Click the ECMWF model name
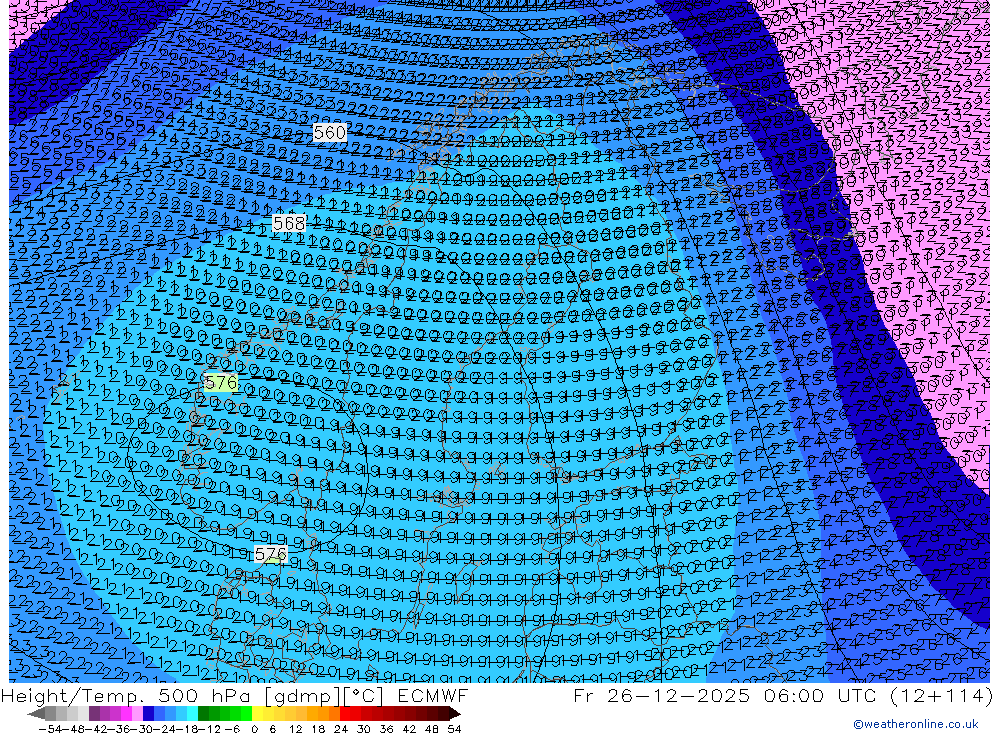The height and width of the screenshot is (733, 1000). click(x=432, y=695)
